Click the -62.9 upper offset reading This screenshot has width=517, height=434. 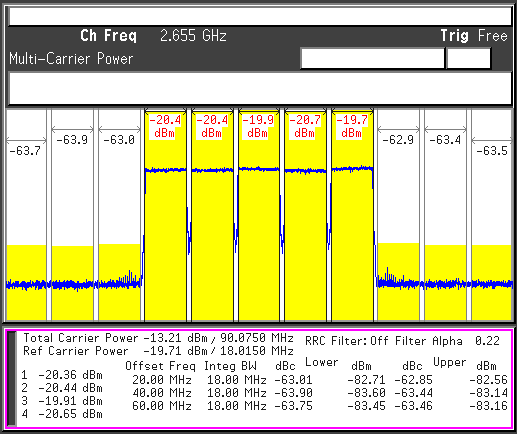pyautogui.click(x=398, y=140)
